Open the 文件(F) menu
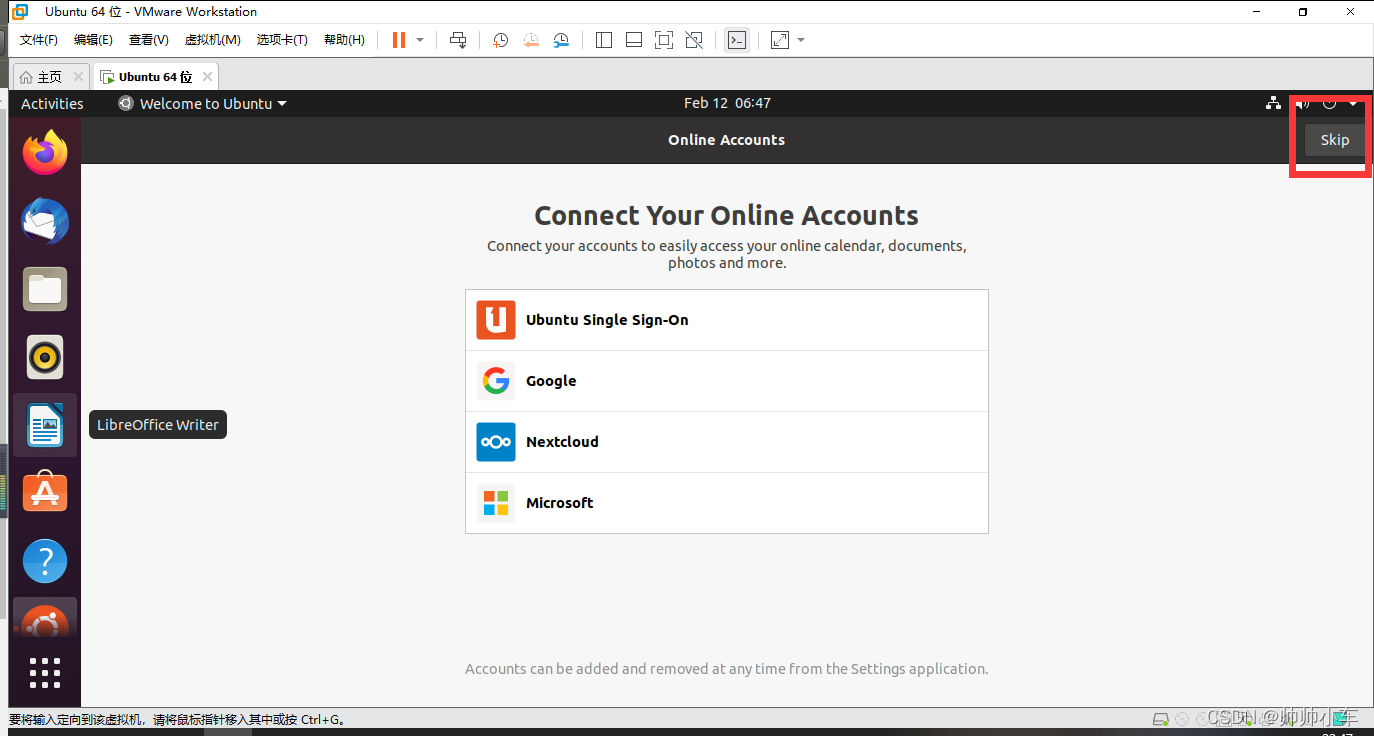 tap(39, 40)
